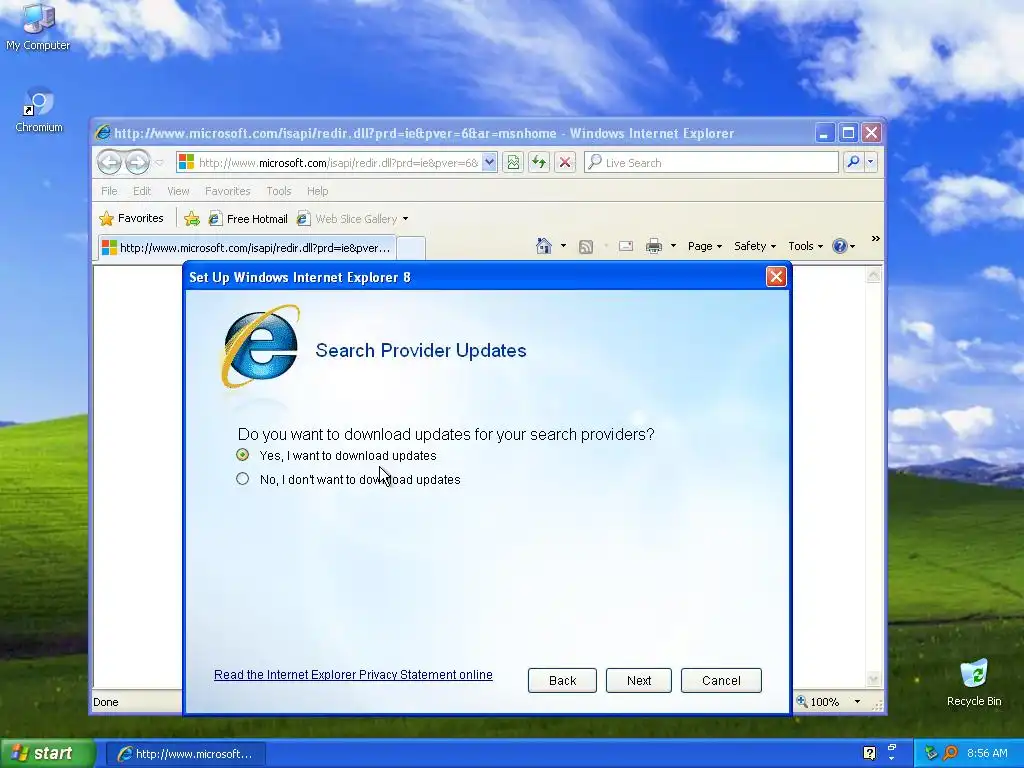This screenshot has height=768, width=1024.
Task: Click the language bar options icon
Action: click(x=892, y=759)
